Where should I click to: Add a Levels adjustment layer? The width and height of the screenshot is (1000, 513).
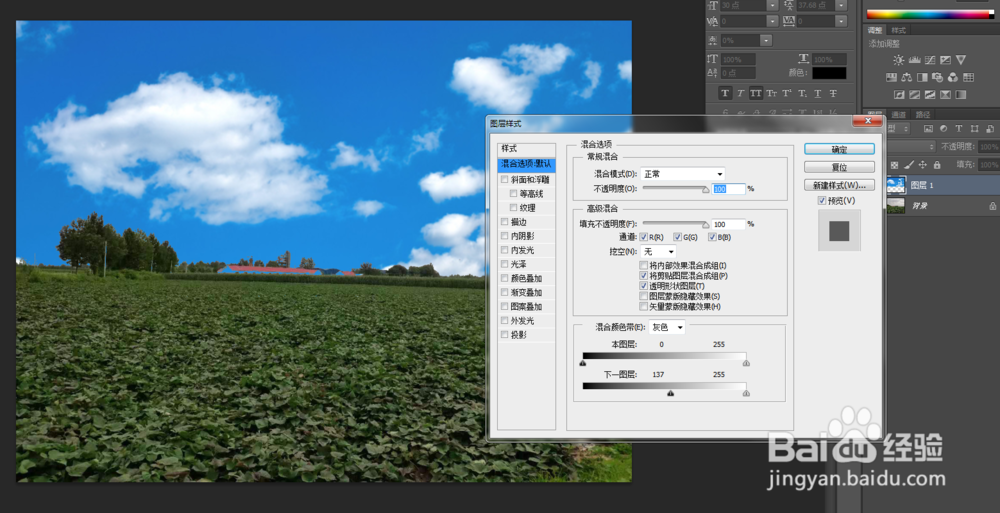pos(914,60)
